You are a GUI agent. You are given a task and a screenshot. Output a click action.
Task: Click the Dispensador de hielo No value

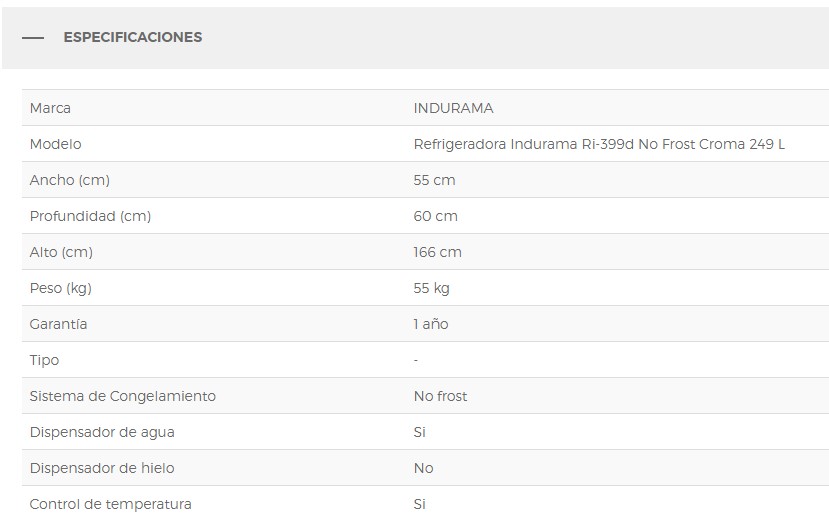423,468
